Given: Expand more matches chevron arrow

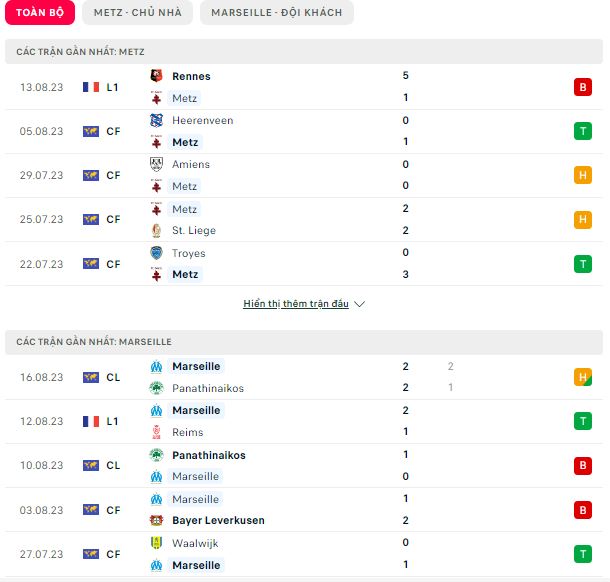Looking at the screenshot, I should pyautogui.click(x=360, y=304).
